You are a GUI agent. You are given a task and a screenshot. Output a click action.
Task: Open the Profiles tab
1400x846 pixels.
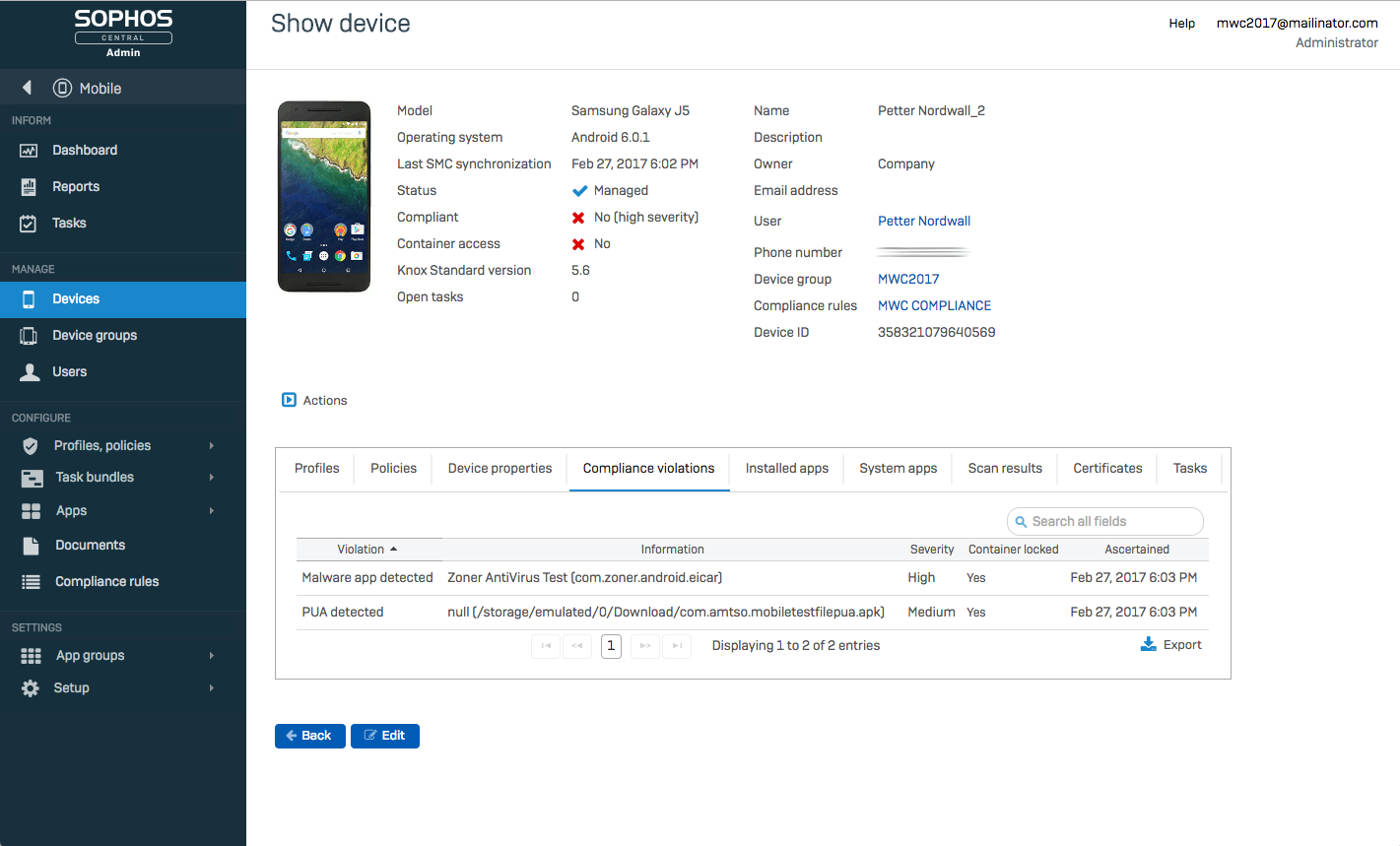[317, 469]
